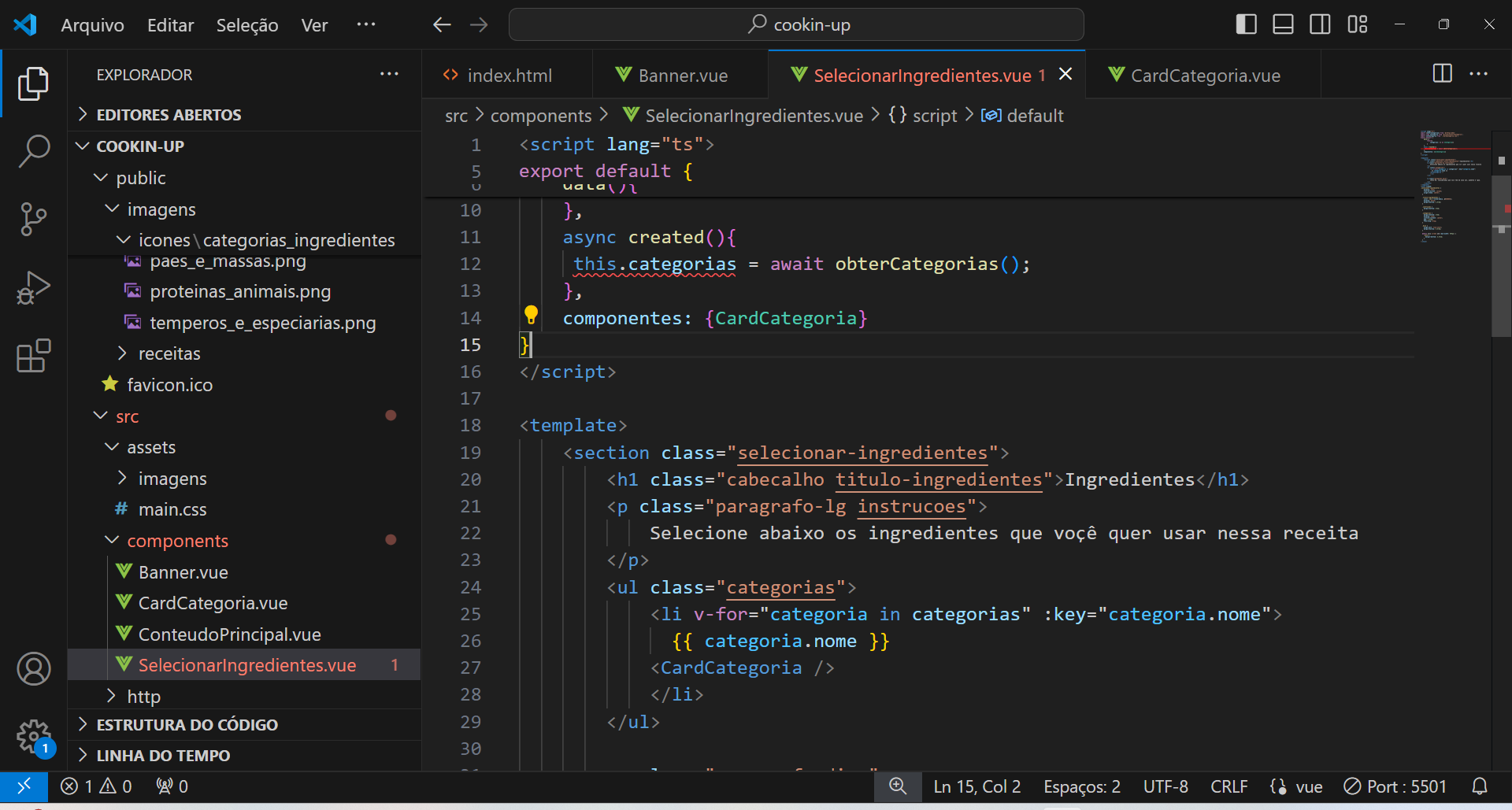This screenshot has width=1512, height=810.
Task: Expand ESTRUTURA DO CÓDIGO section
Action: tap(244, 725)
